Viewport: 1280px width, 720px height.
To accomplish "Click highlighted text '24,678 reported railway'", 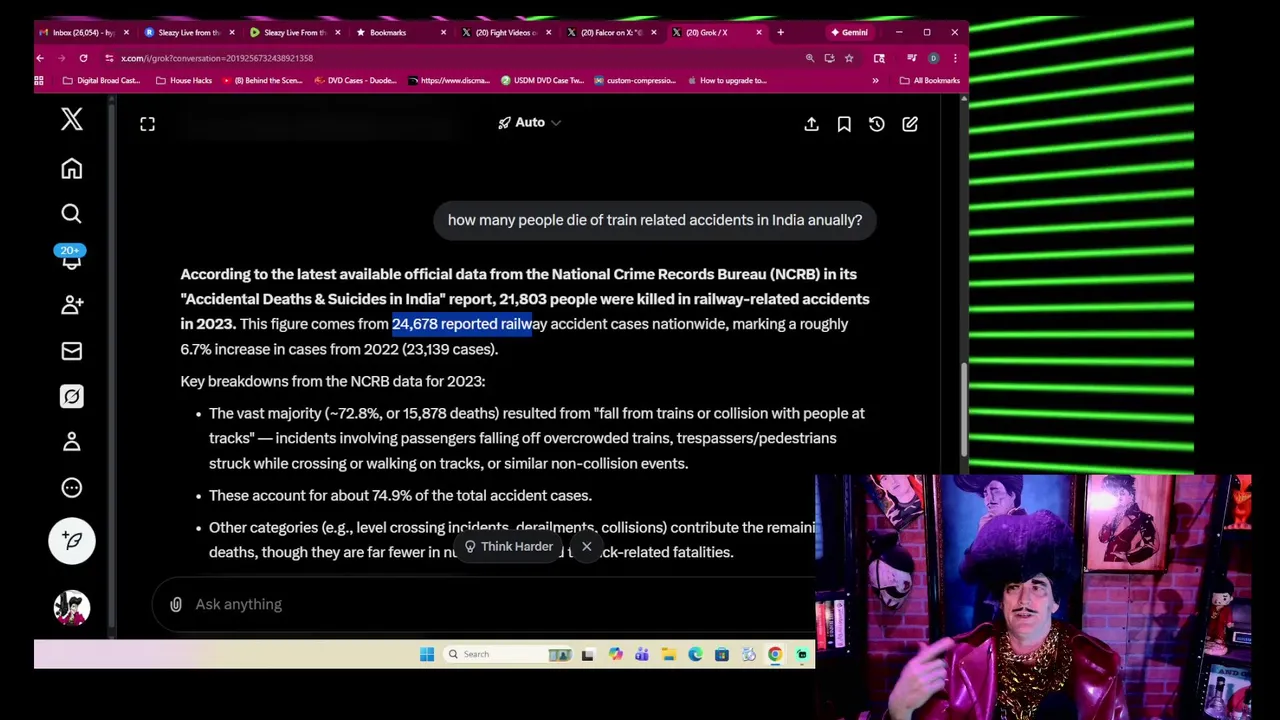I will click(x=470, y=324).
